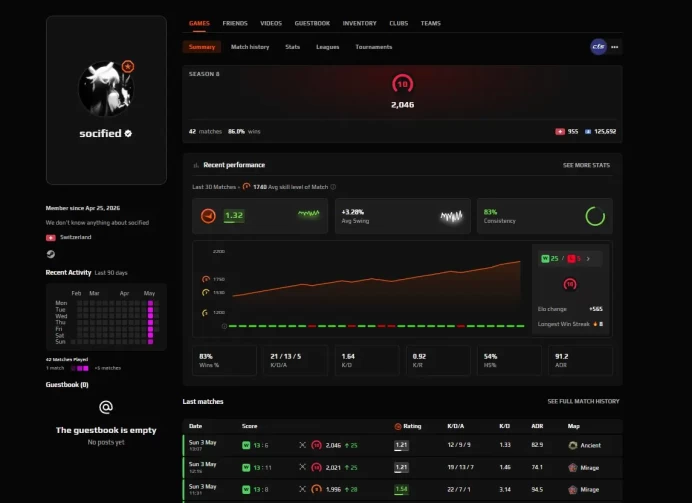The image size is (692, 503).
Task: Click the Rating column header
Action: pos(408,426)
